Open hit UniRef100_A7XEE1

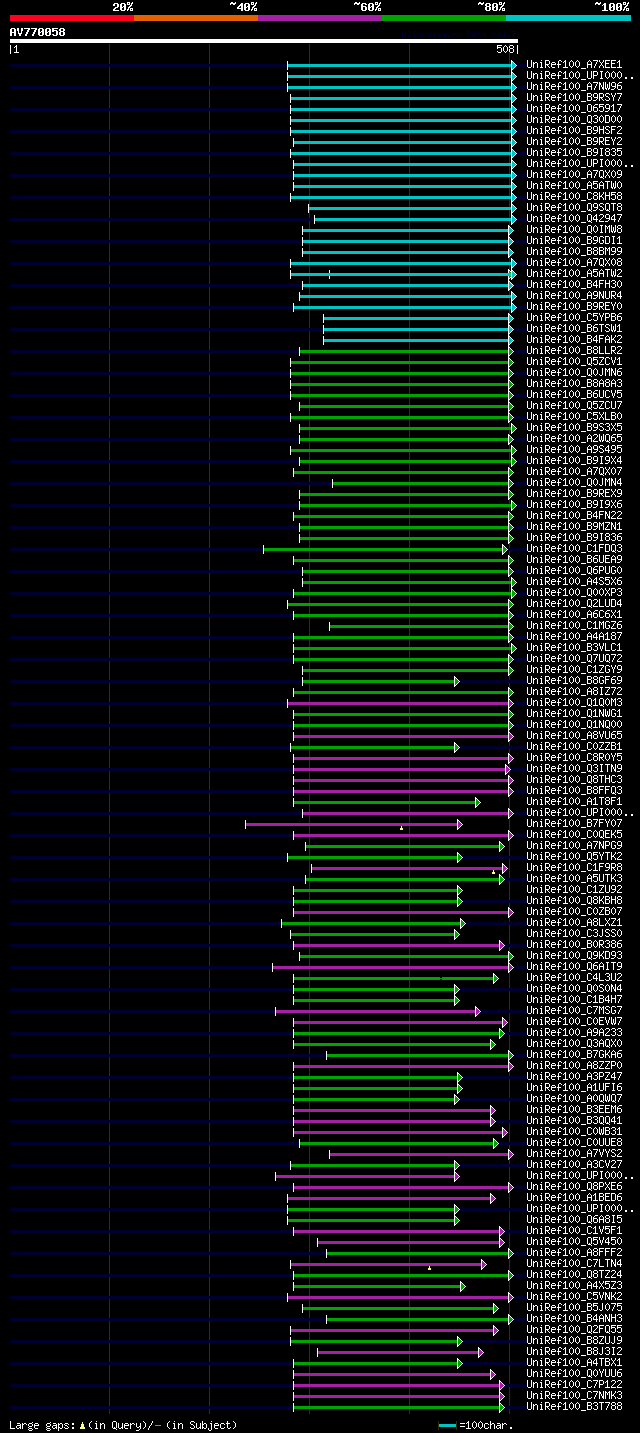[575, 64]
